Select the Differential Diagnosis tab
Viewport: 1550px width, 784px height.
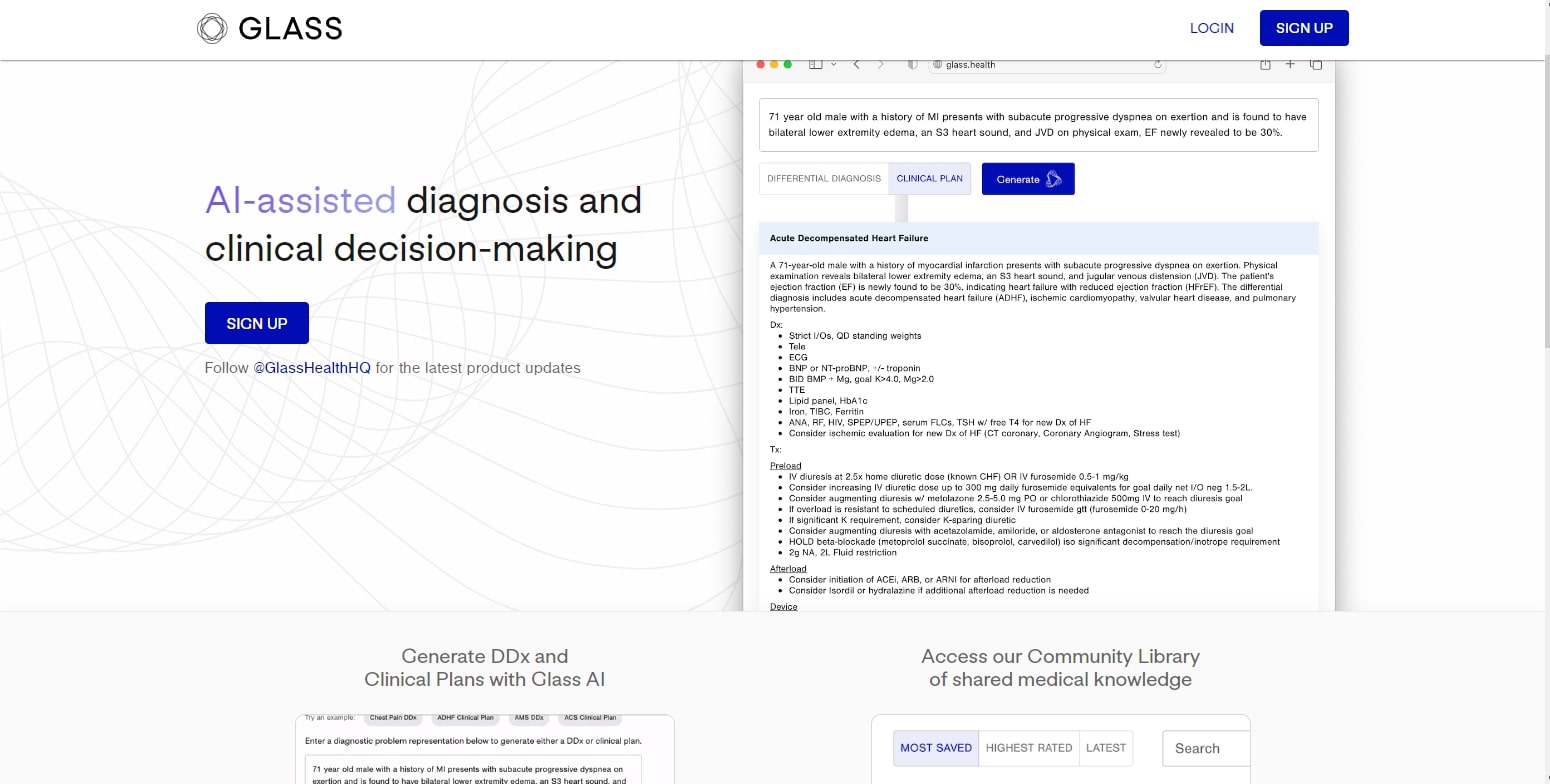pos(824,179)
